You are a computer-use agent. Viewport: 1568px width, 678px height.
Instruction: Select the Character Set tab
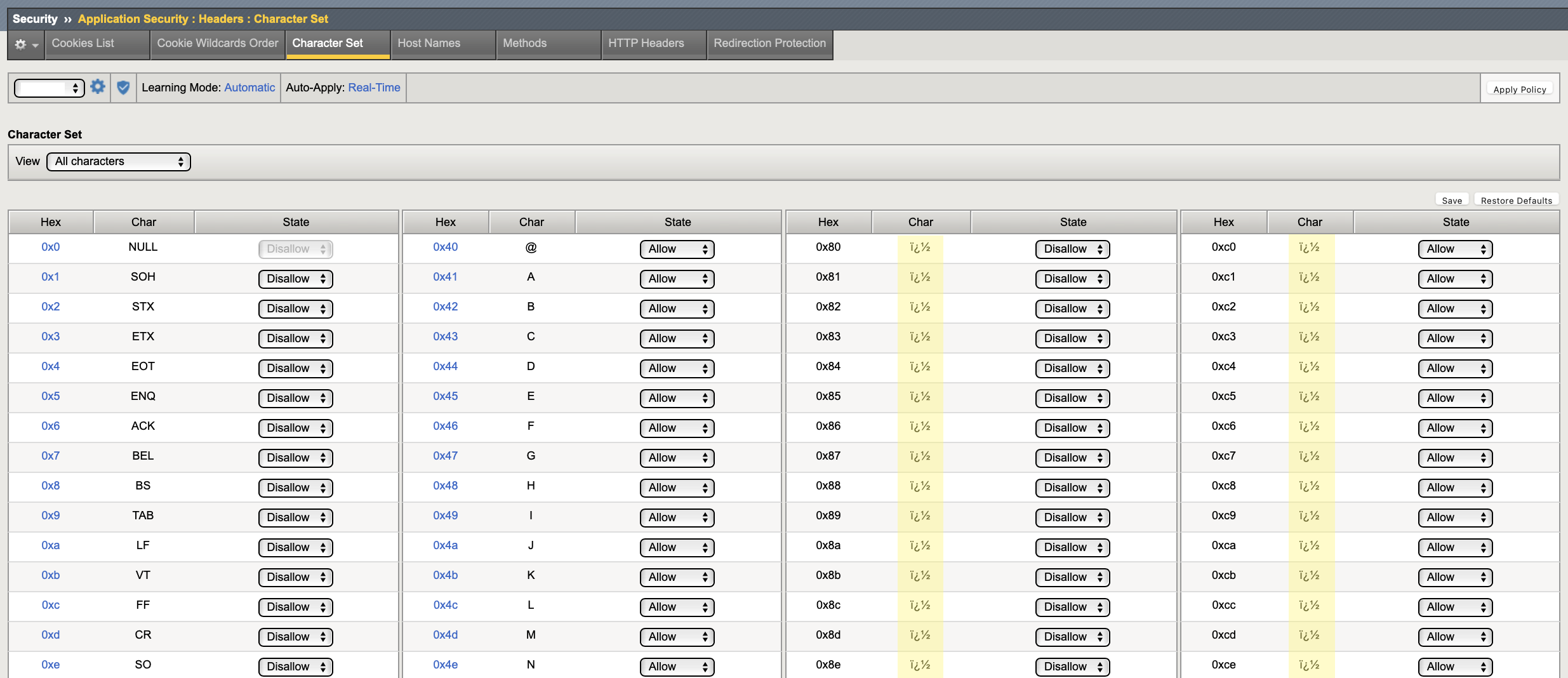tap(338, 44)
